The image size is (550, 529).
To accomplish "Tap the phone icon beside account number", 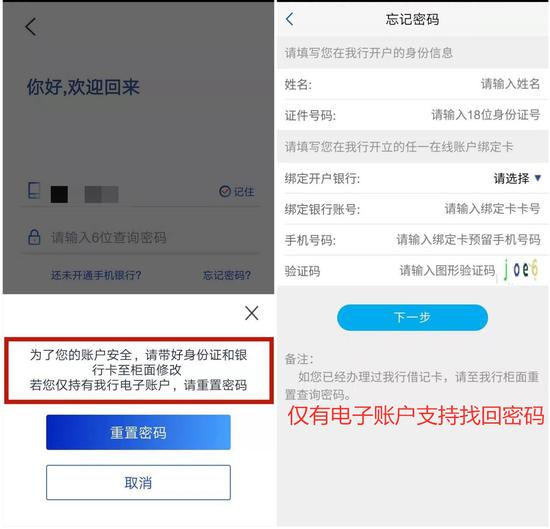I will coord(34,190).
